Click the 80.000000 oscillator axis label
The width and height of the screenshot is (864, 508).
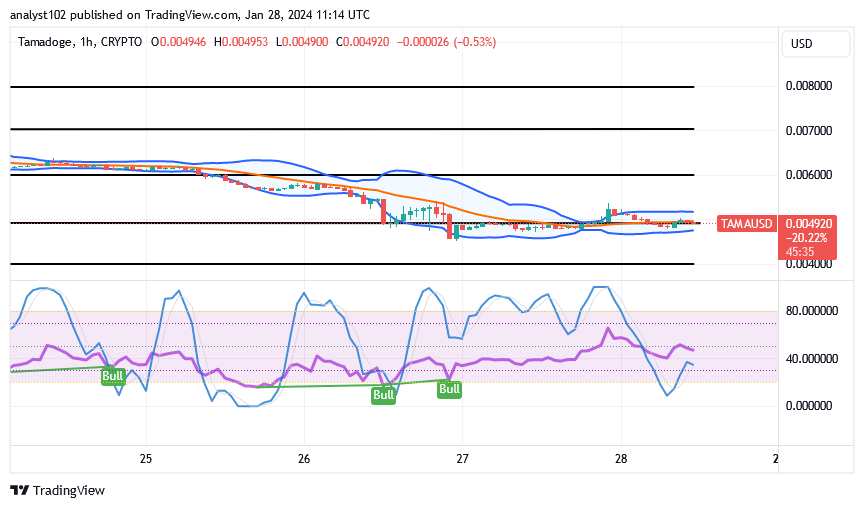812,311
